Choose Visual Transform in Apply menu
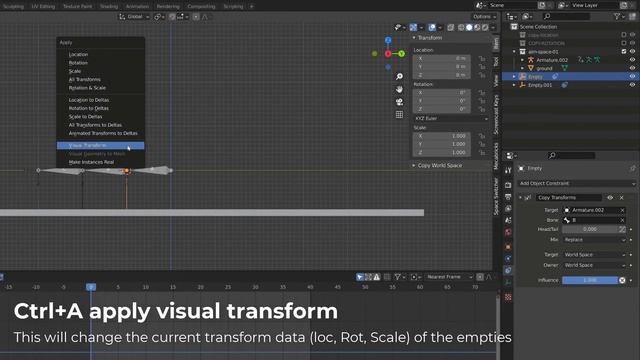The image size is (640, 360). (100, 146)
